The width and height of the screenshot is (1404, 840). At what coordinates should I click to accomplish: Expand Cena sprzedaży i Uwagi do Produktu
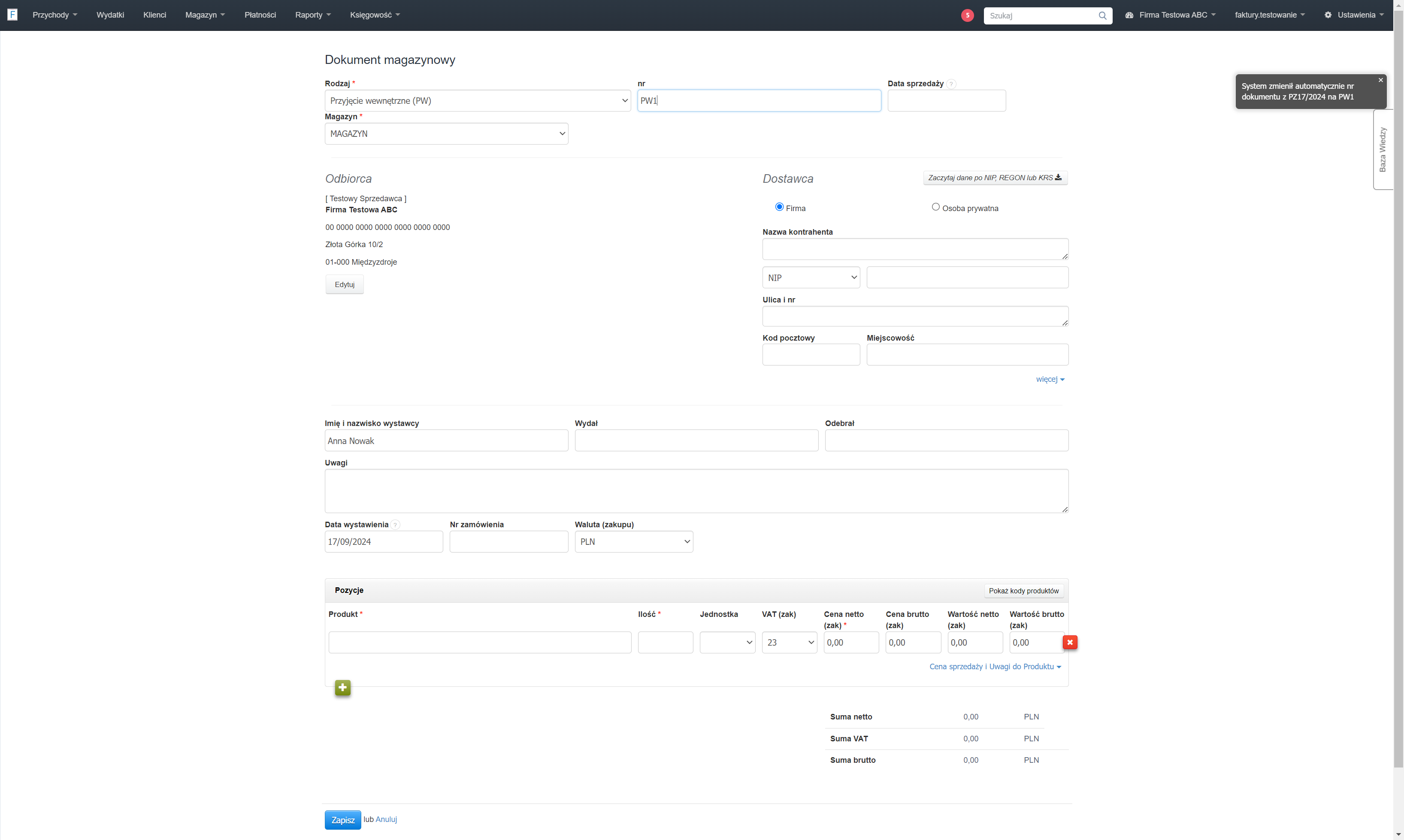point(995,667)
